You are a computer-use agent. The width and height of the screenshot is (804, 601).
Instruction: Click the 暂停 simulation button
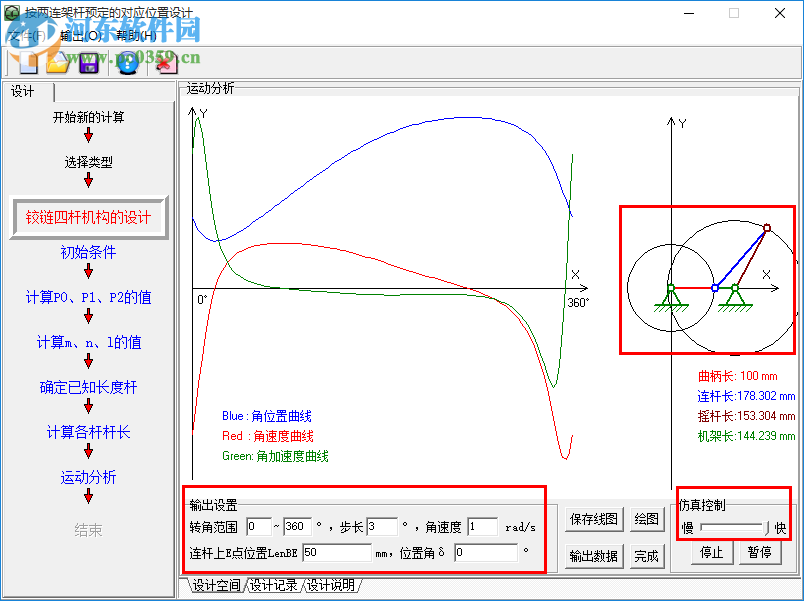pos(760,552)
